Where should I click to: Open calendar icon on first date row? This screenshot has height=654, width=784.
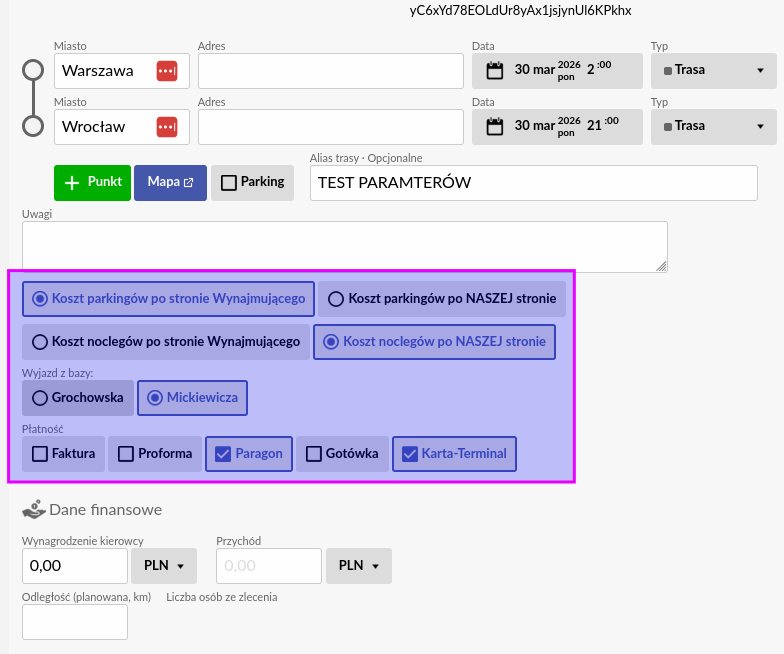coord(494,70)
